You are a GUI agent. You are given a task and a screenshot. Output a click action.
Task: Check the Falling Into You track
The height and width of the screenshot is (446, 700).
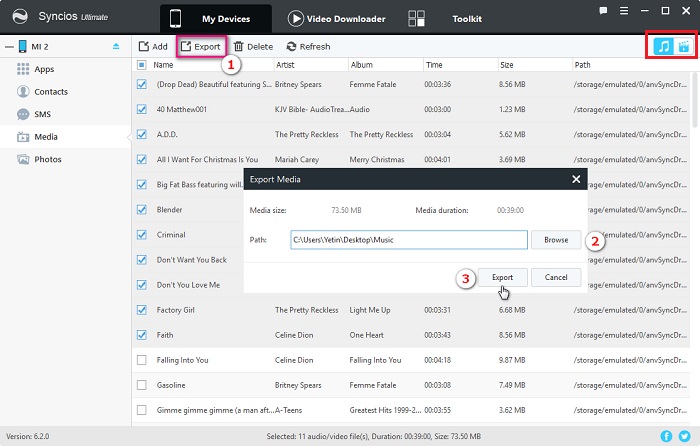pyautogui.click(x=142, y=360)
